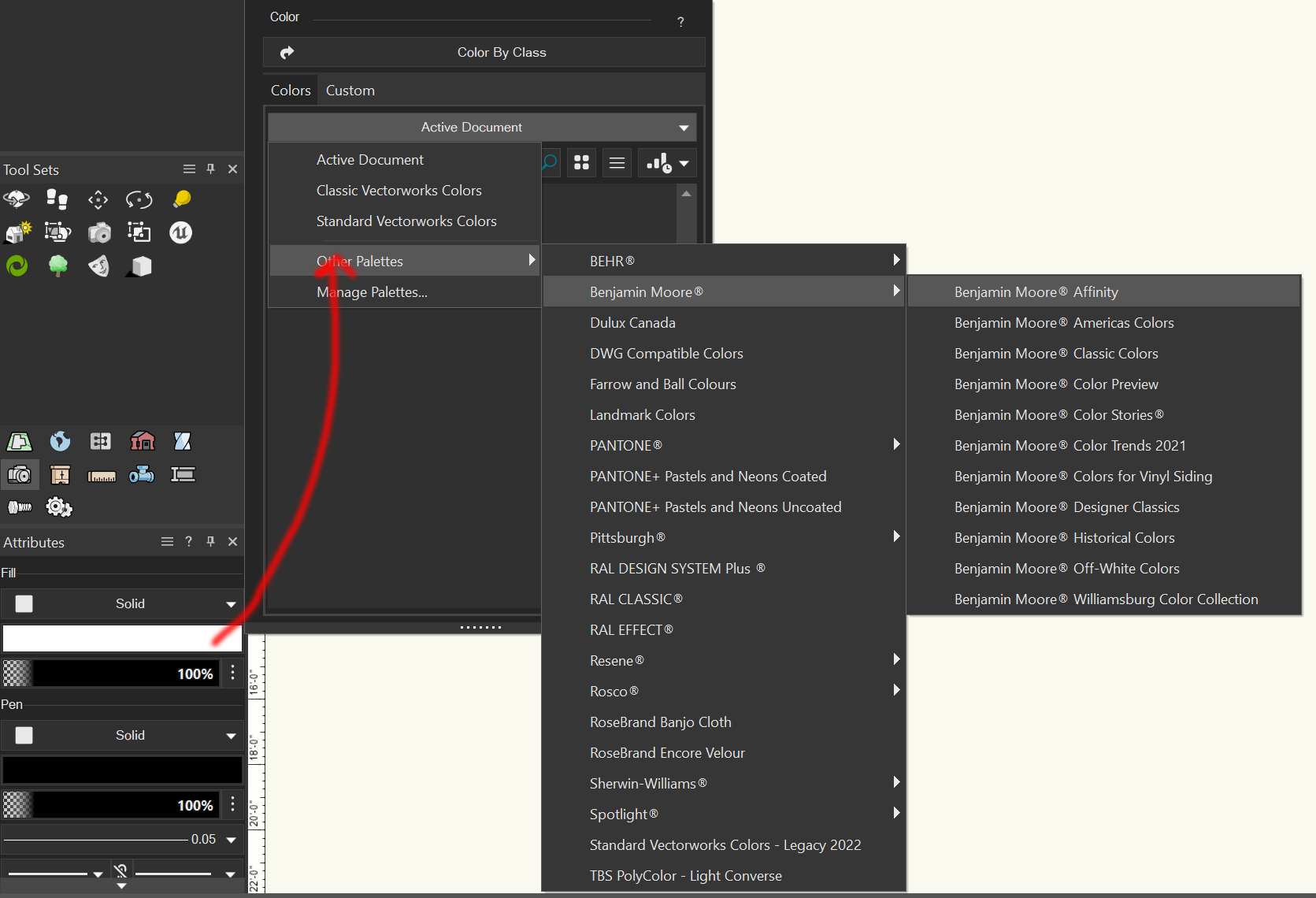Select the Unreal Engine logo tool
1316x898 pixels.
coord(180,232)
